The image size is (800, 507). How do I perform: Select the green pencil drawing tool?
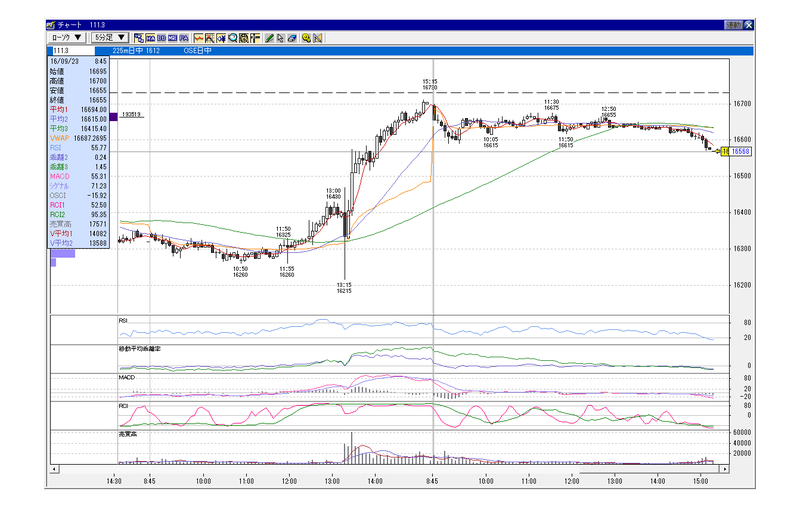click(269, 38)
